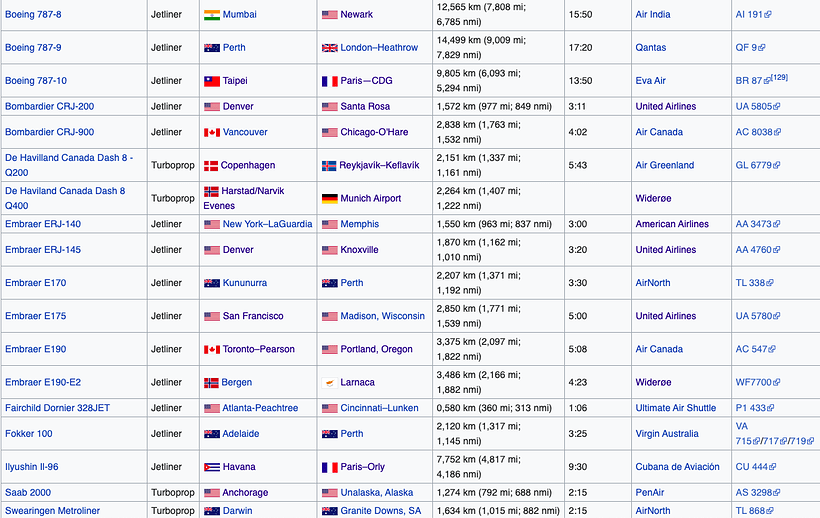Click the 12,565 km distance cell

pos(498,15)
